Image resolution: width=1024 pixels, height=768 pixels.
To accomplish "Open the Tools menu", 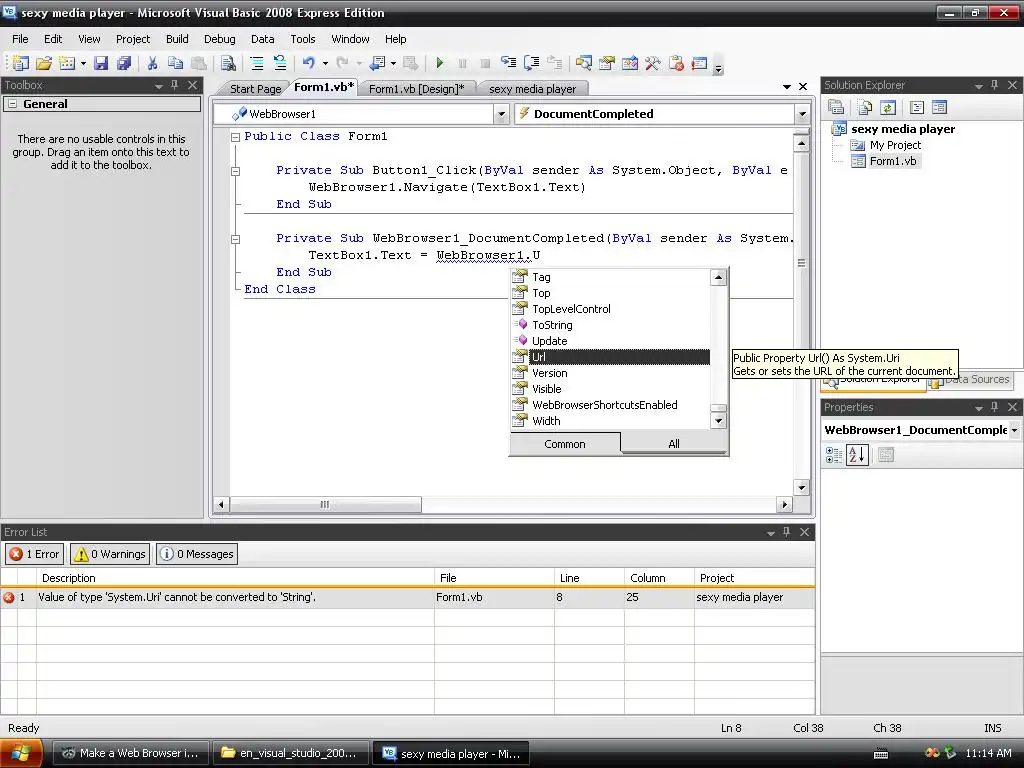I will (302, 39).
